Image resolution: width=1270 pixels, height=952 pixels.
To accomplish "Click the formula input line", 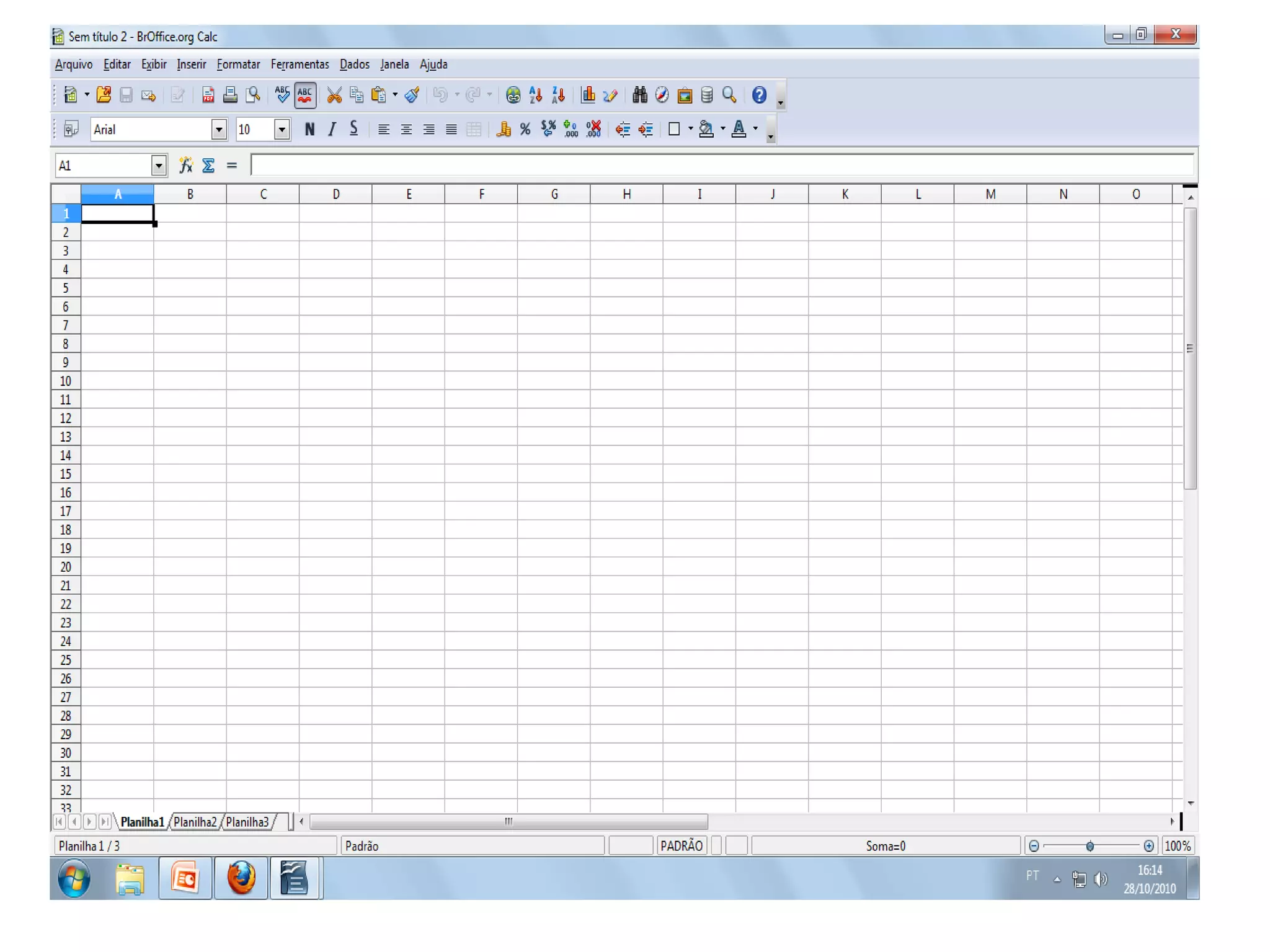I will click(x=719, y=165).
